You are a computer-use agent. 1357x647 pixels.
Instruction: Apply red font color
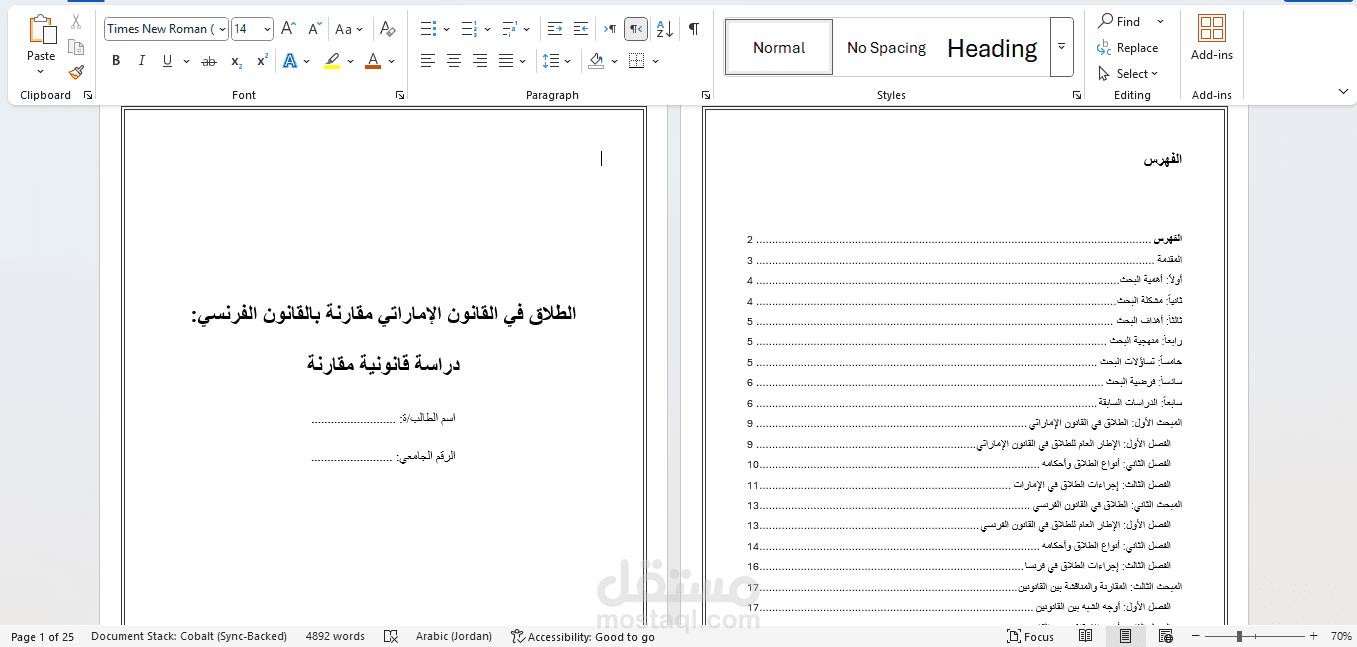373,61
